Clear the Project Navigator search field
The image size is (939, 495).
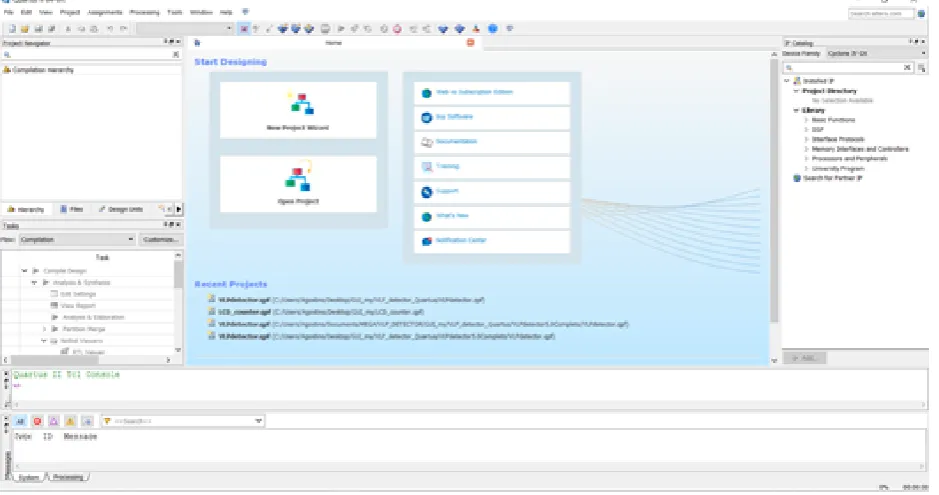coord(175,54)
